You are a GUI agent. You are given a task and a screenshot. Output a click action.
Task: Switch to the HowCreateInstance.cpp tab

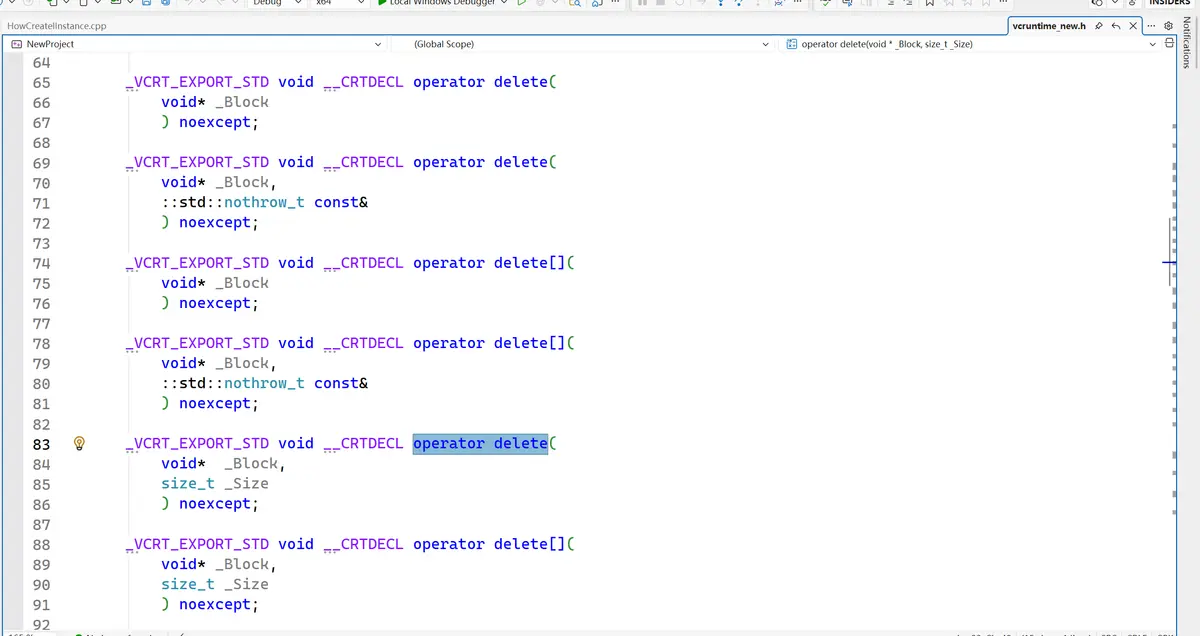pyautogui.click(x=57, y=25)
